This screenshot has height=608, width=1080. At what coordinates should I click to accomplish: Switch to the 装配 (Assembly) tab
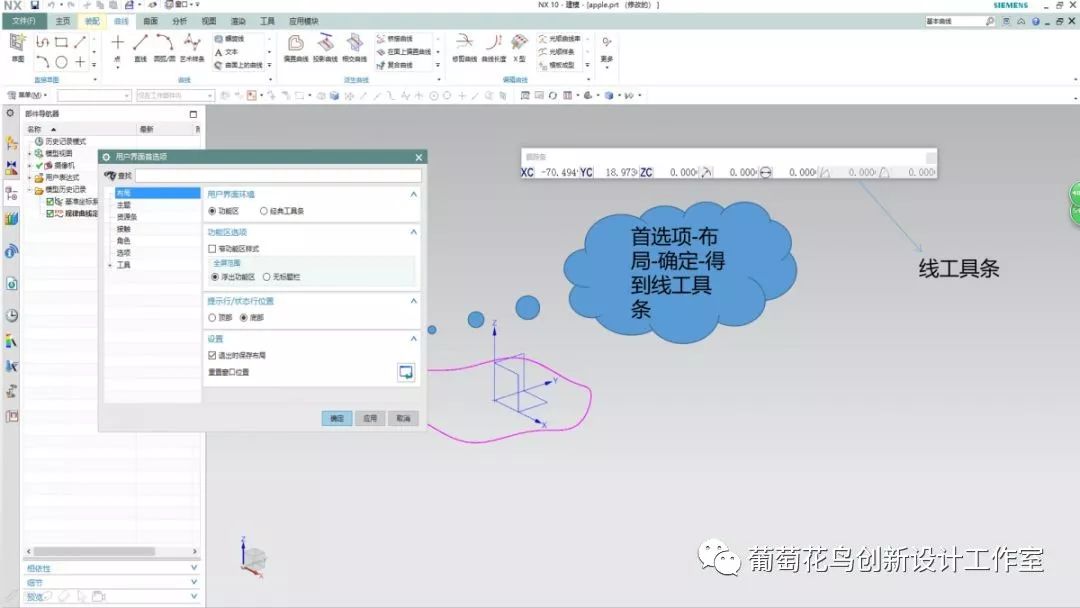[92, 21]
